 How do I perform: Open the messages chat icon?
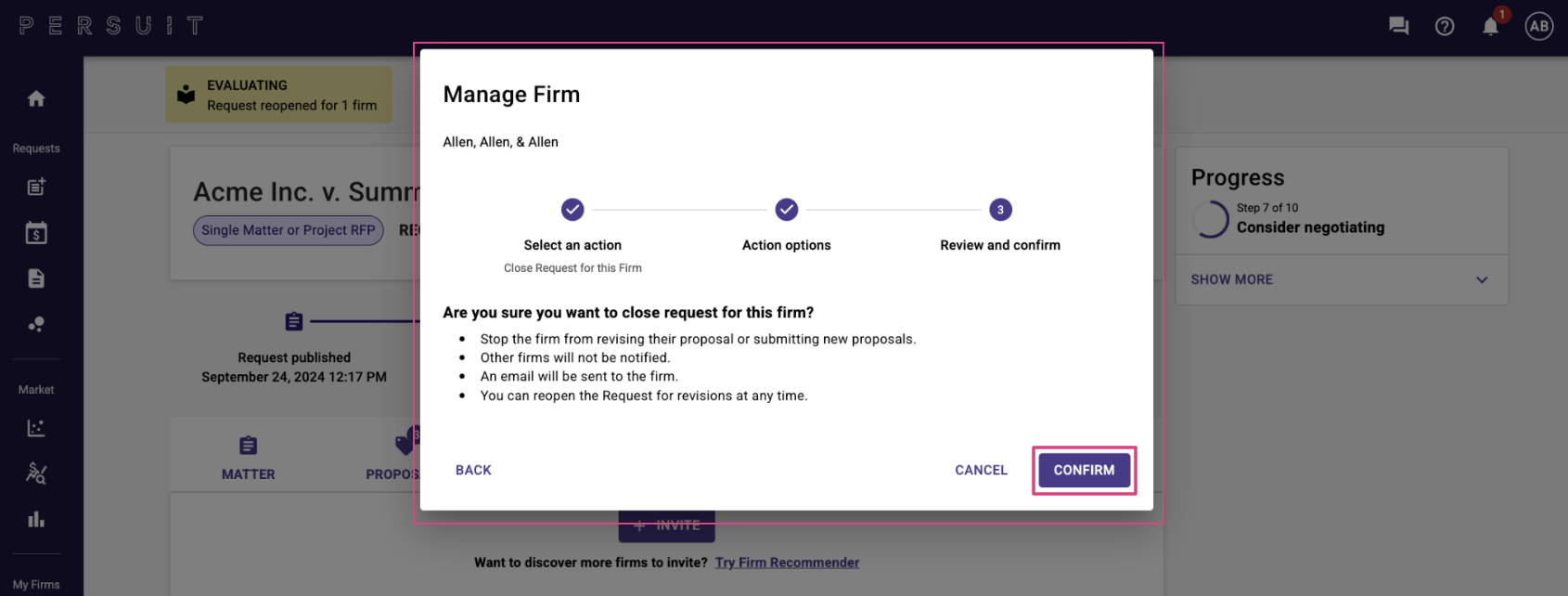coord(1398,26)
